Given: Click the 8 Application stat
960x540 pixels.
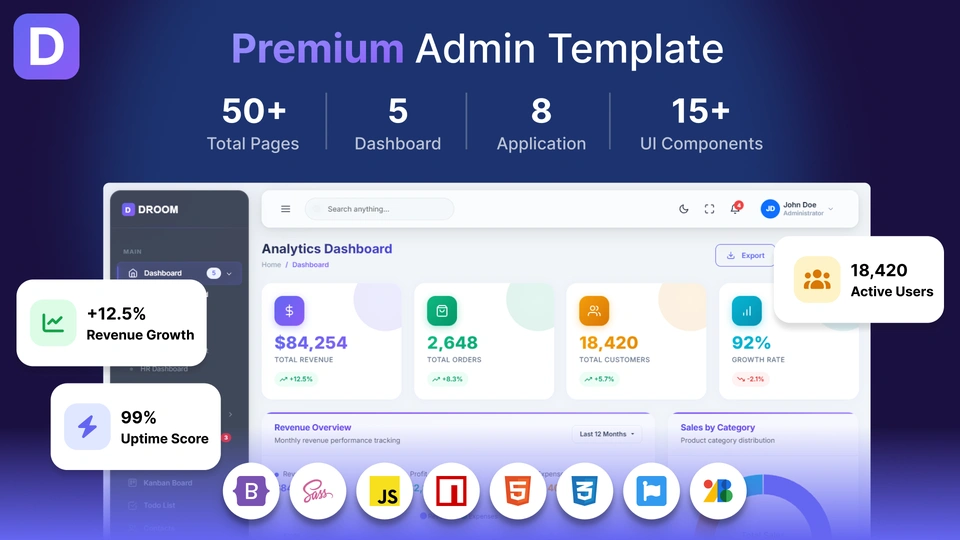Looking at the screenshot, I should [541, 123].
